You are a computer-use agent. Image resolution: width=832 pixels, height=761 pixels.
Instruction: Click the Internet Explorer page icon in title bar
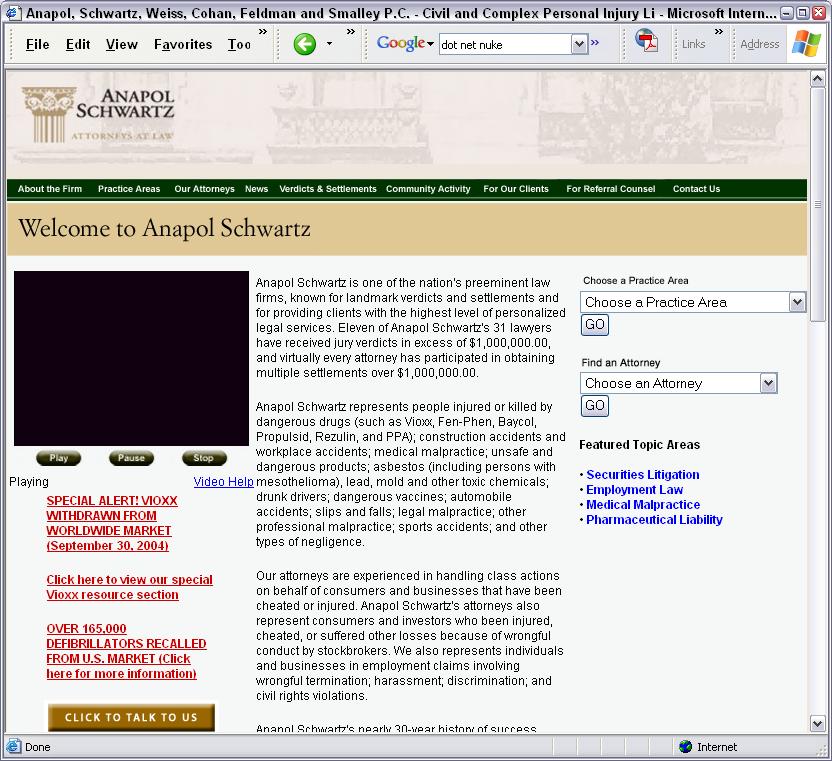13,12
